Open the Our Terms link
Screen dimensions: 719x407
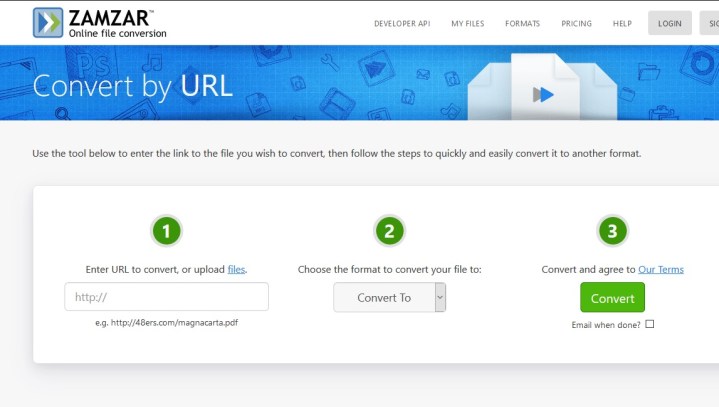pos(661,269)
